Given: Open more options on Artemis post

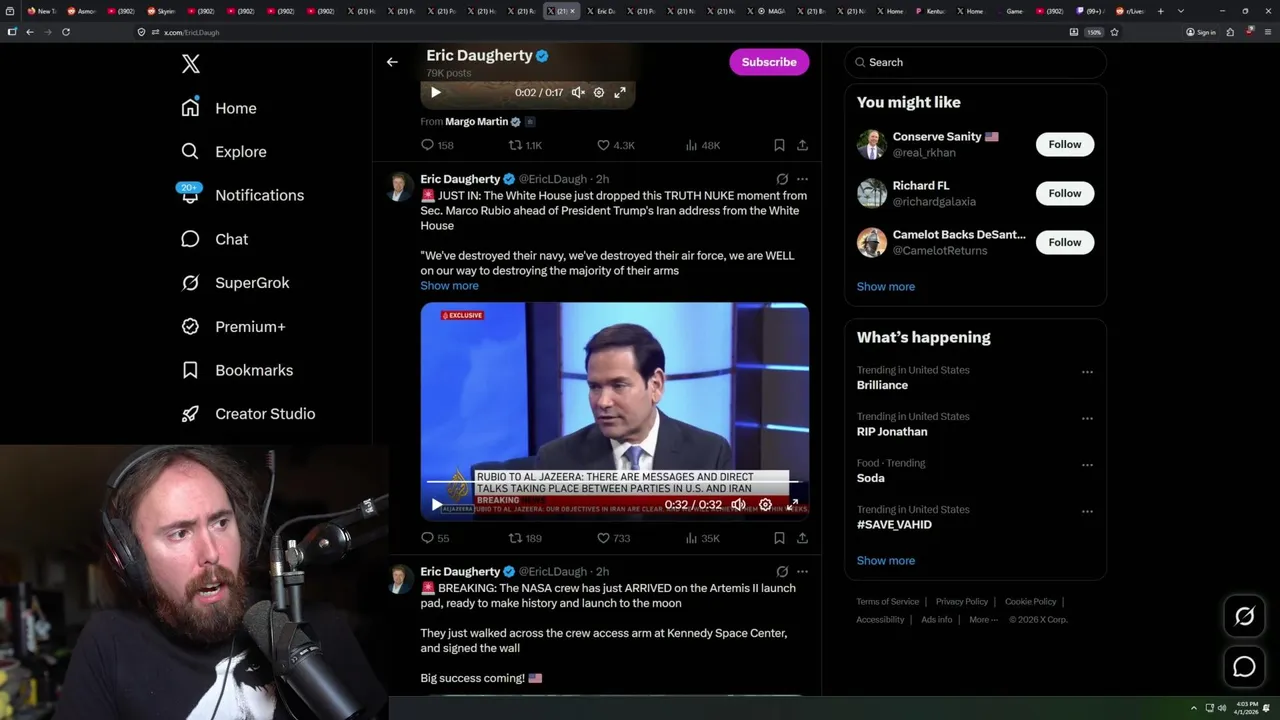Looking at the screenshot, I should 802,572.
